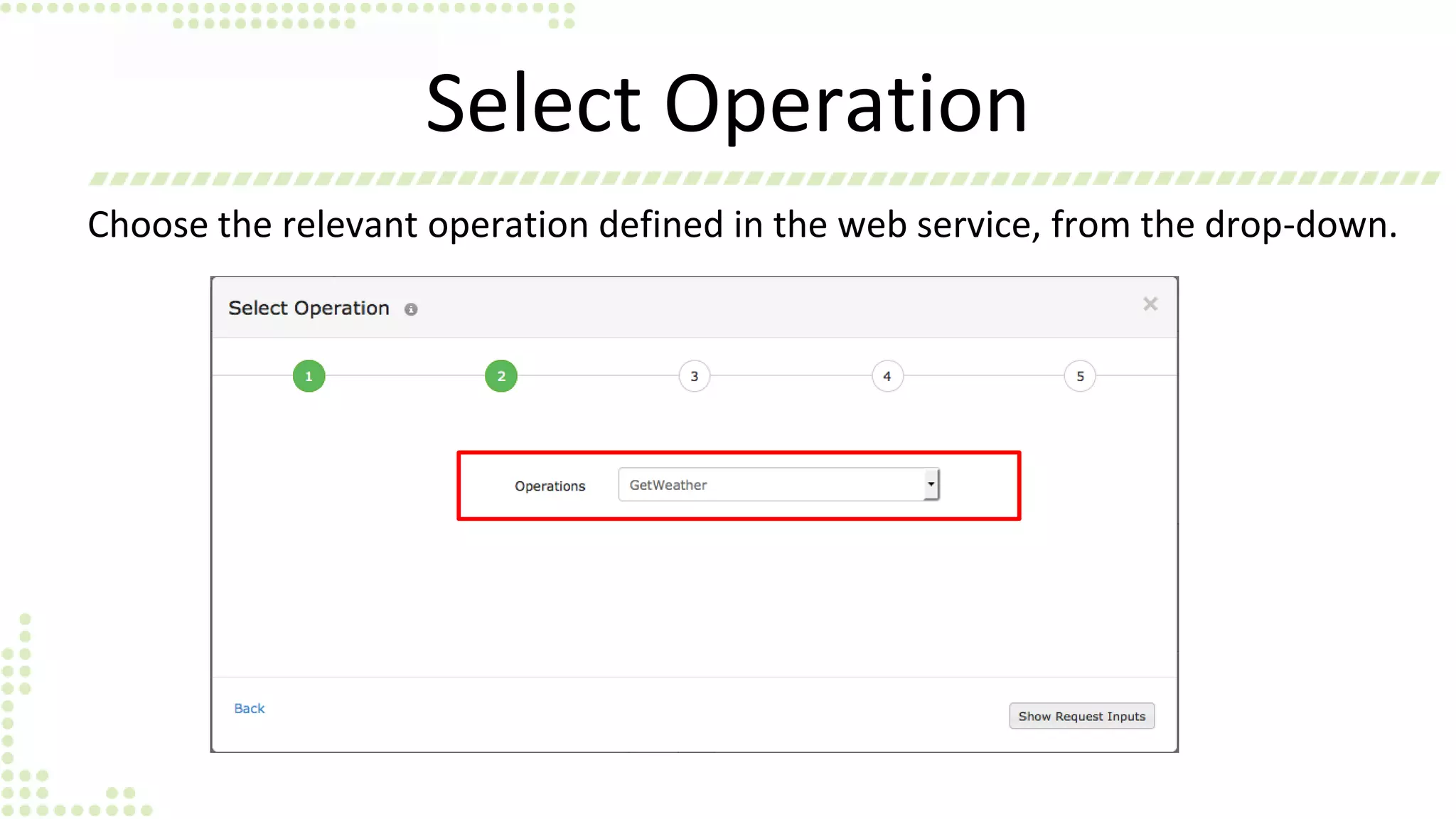Viewport: 1456px width, 819px height.
Task: Click the GetWeather selected value text
Action: click(668, 485)
